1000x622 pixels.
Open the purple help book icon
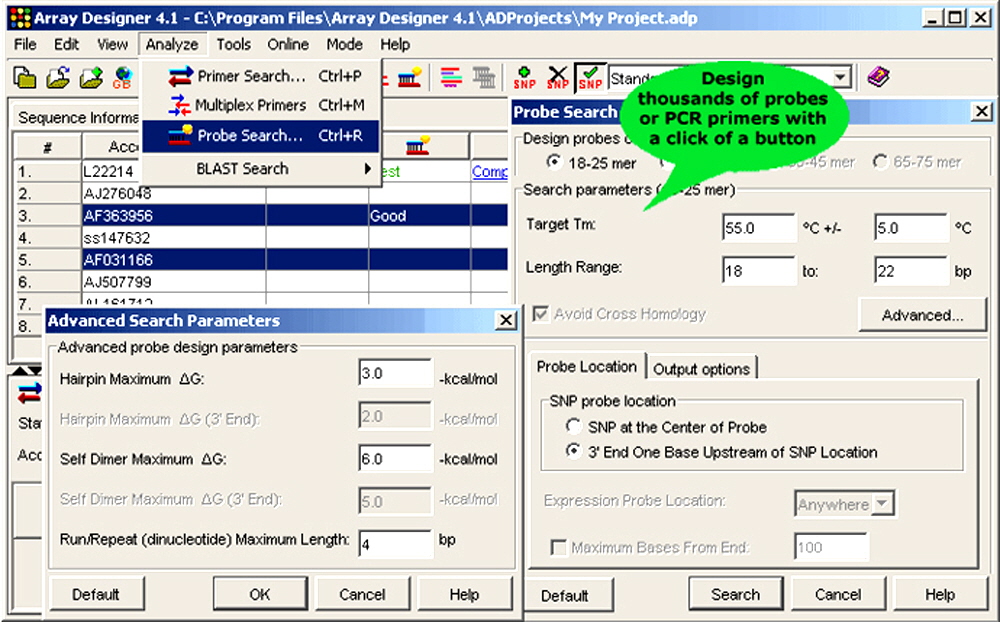[x=878, y=78]
